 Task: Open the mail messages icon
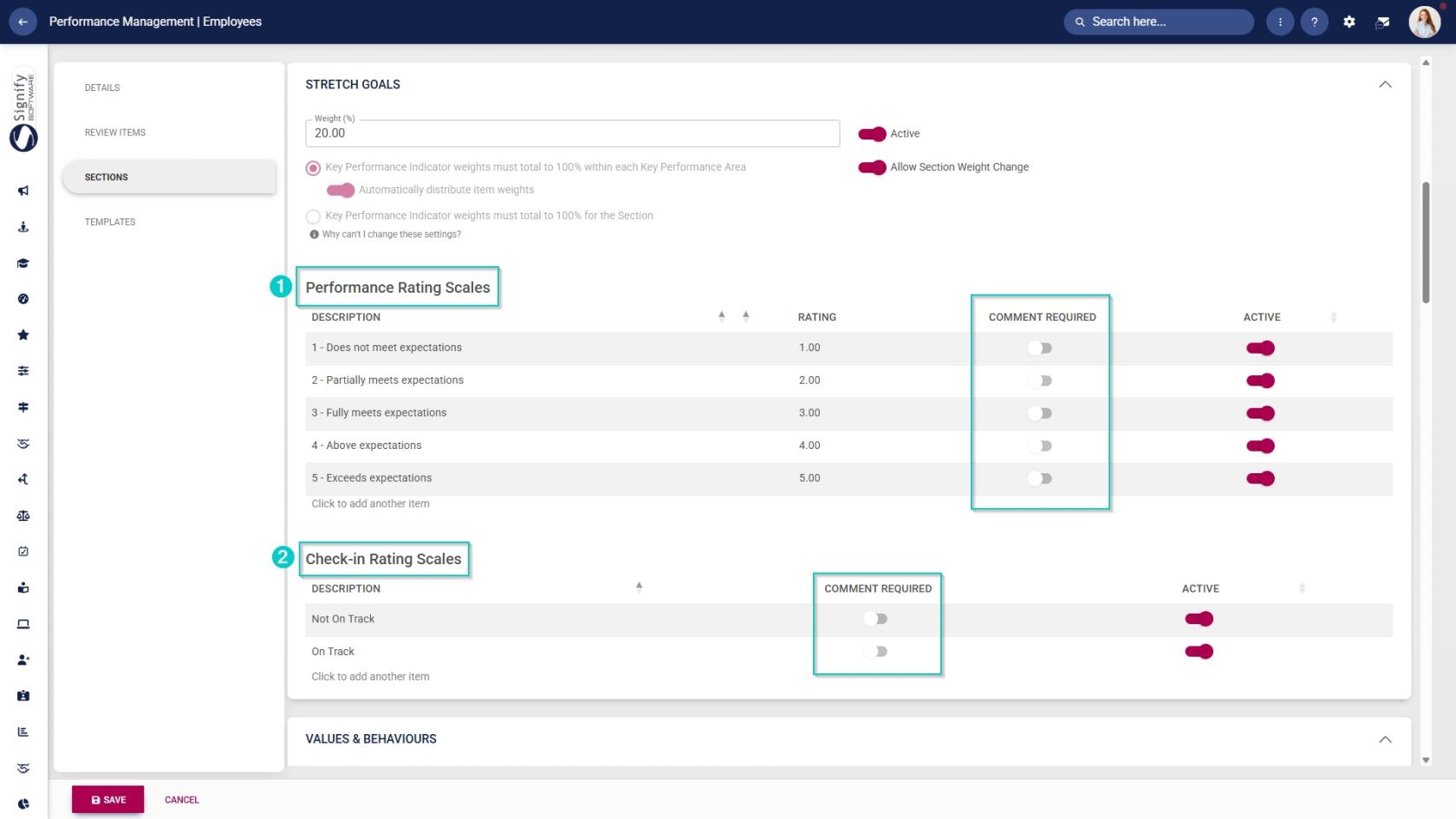tap(1383, 22)
